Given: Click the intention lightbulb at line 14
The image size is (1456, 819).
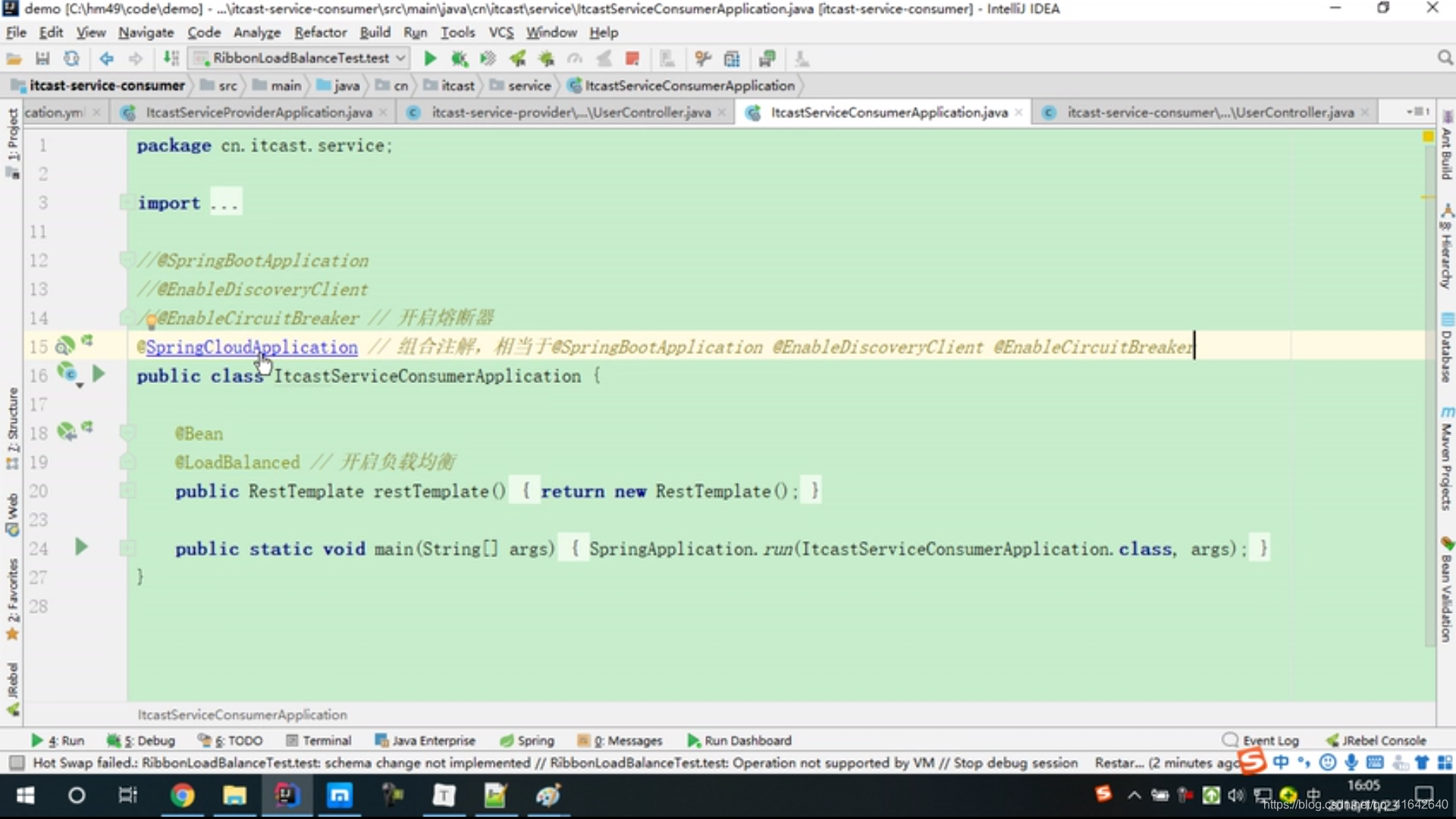Looking at the screenshot, I should [x=151, y=322].
